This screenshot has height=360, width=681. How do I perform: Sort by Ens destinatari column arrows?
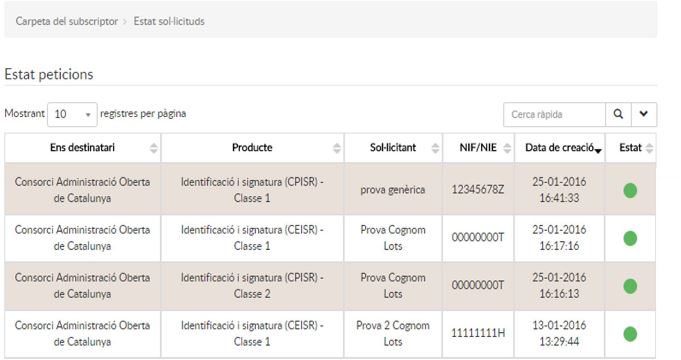tap(154, 148)
